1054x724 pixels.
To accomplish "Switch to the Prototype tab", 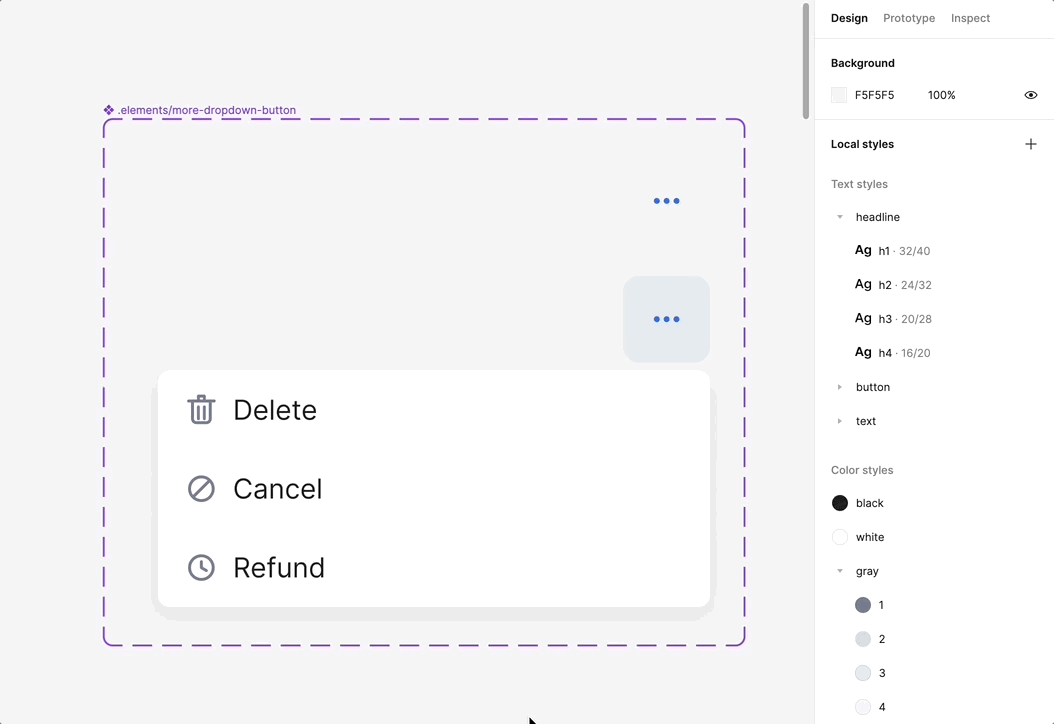I will [x=909, y=18].
